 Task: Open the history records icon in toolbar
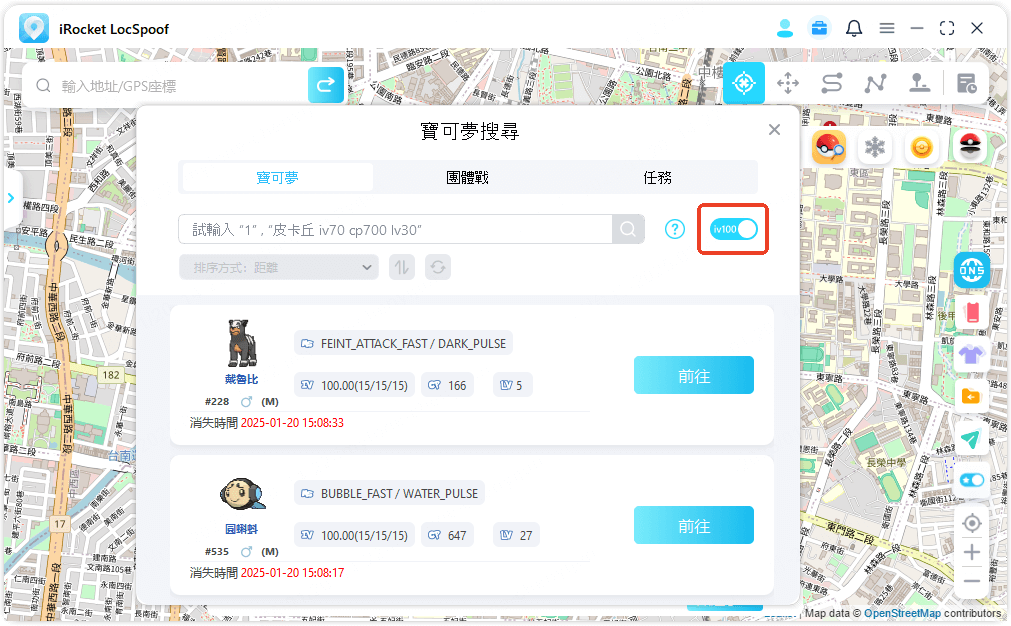pyautogui.click(x=967, y=83)
